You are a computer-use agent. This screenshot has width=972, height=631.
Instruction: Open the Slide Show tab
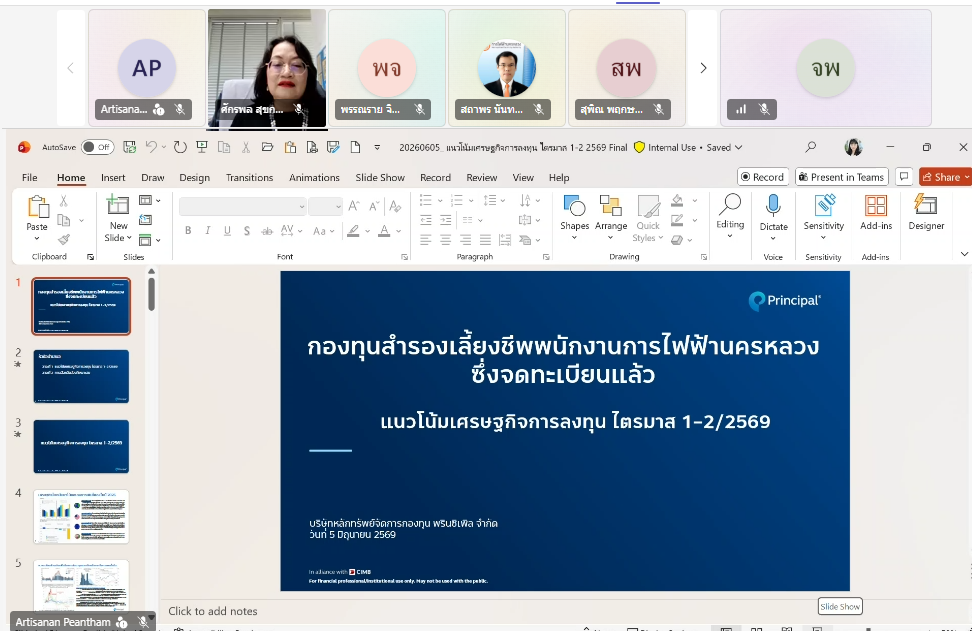[380, 177]
